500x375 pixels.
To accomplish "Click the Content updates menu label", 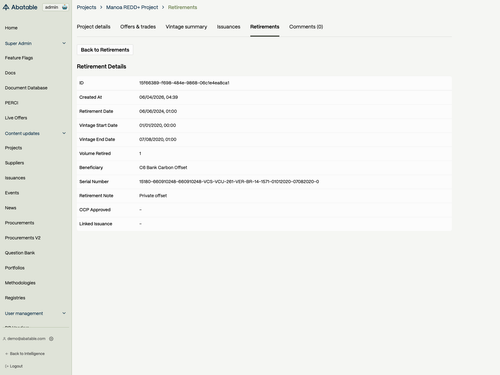I will pyautogui.click(x=22, y=133).
